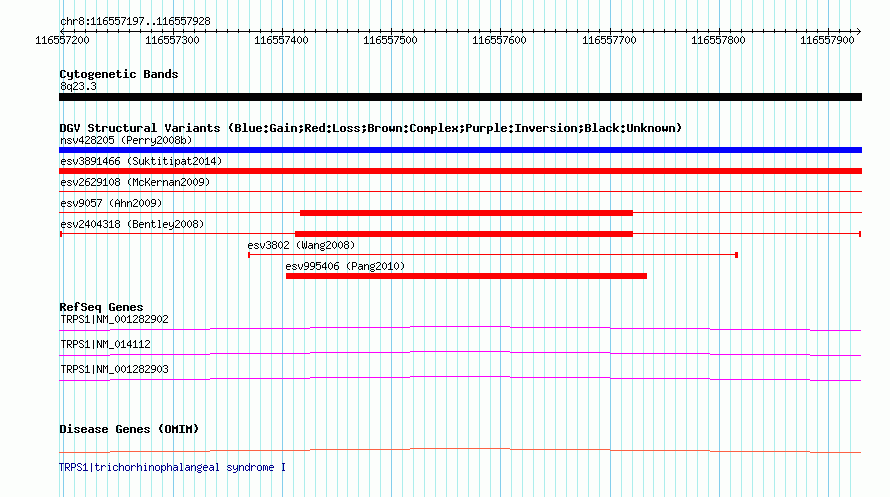Click ruler position 116557400

pyautogui.click(x=281, y=40)
